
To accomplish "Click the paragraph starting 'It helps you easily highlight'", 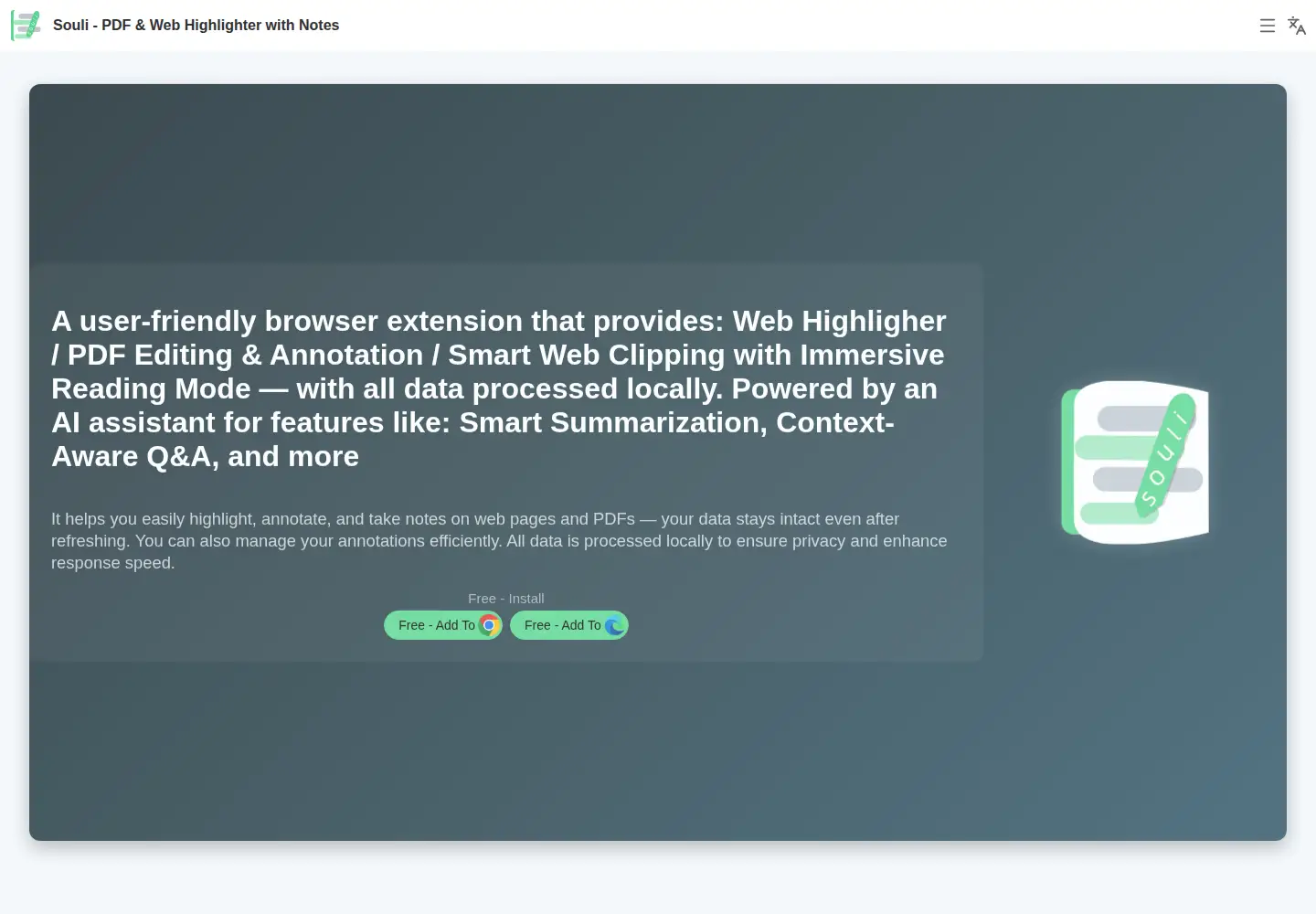I will pyautogui.click(x=499, y=541).
